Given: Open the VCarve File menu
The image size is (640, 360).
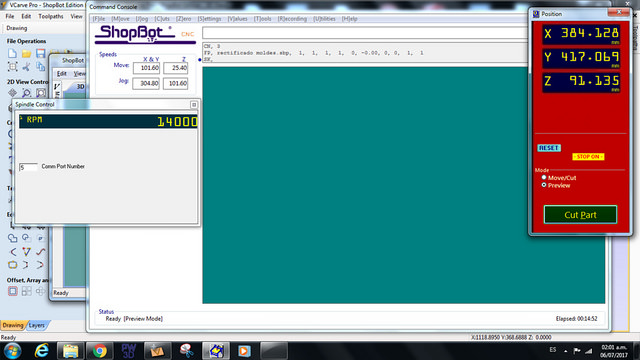Looking at the screenshot, I should tap(10, 16).
